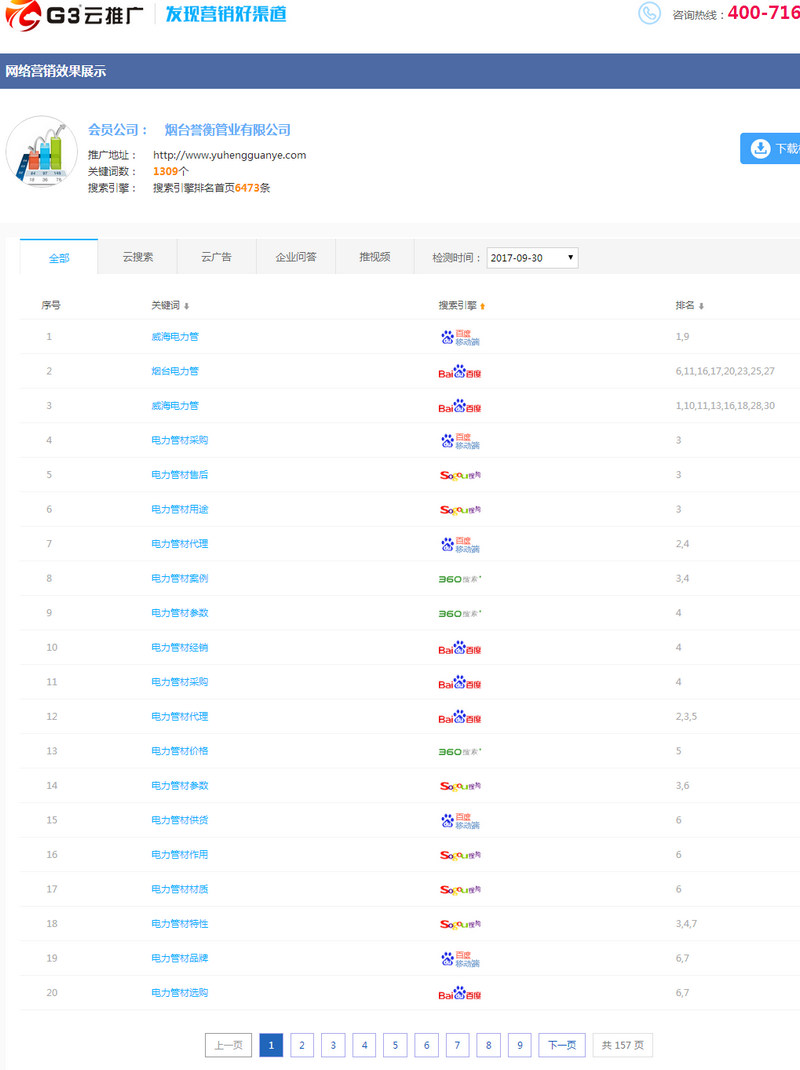The image size is (800, 1070).
Task: Sort by the 关键词 column arrow
Action: [186, 306]
